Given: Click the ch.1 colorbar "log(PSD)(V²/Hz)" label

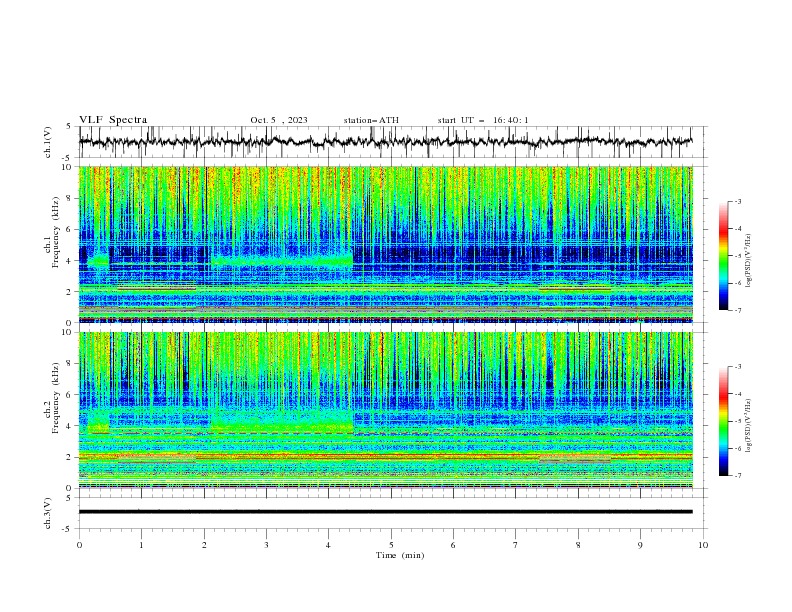Looking at the screenshot, I should [x=750, y=261].
